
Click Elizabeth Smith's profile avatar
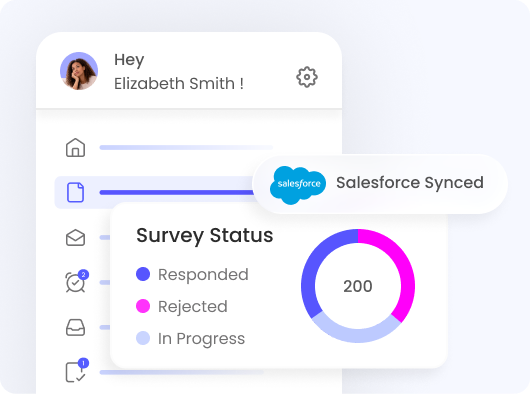79,71
